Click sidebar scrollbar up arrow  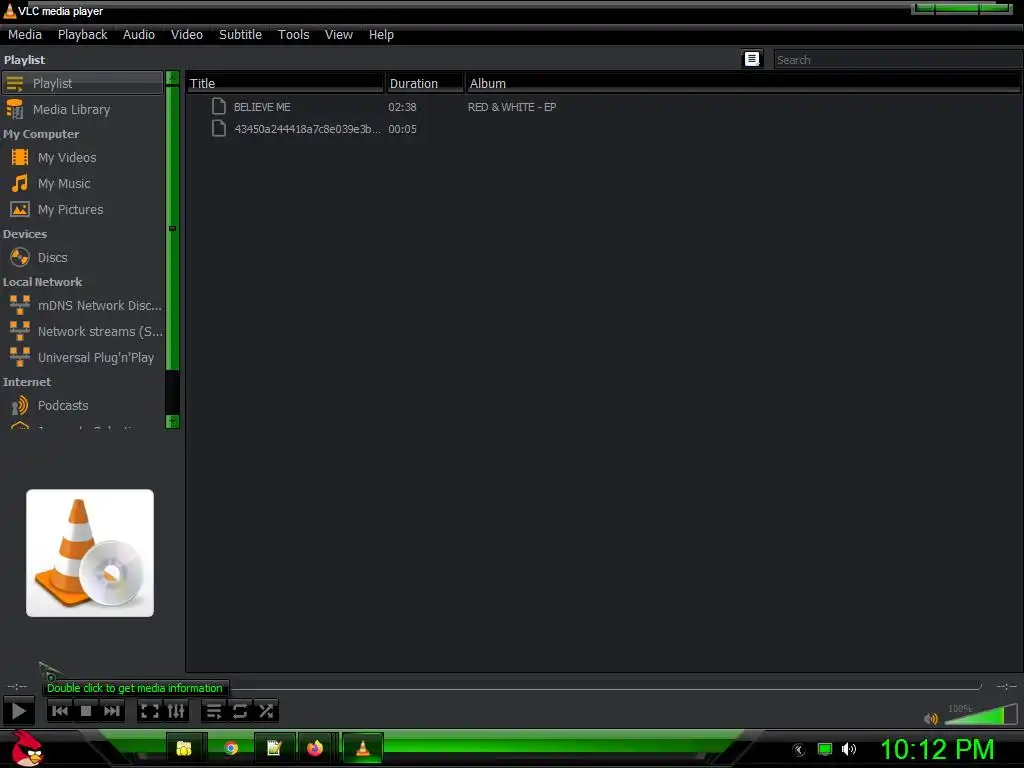pos(172,78)
